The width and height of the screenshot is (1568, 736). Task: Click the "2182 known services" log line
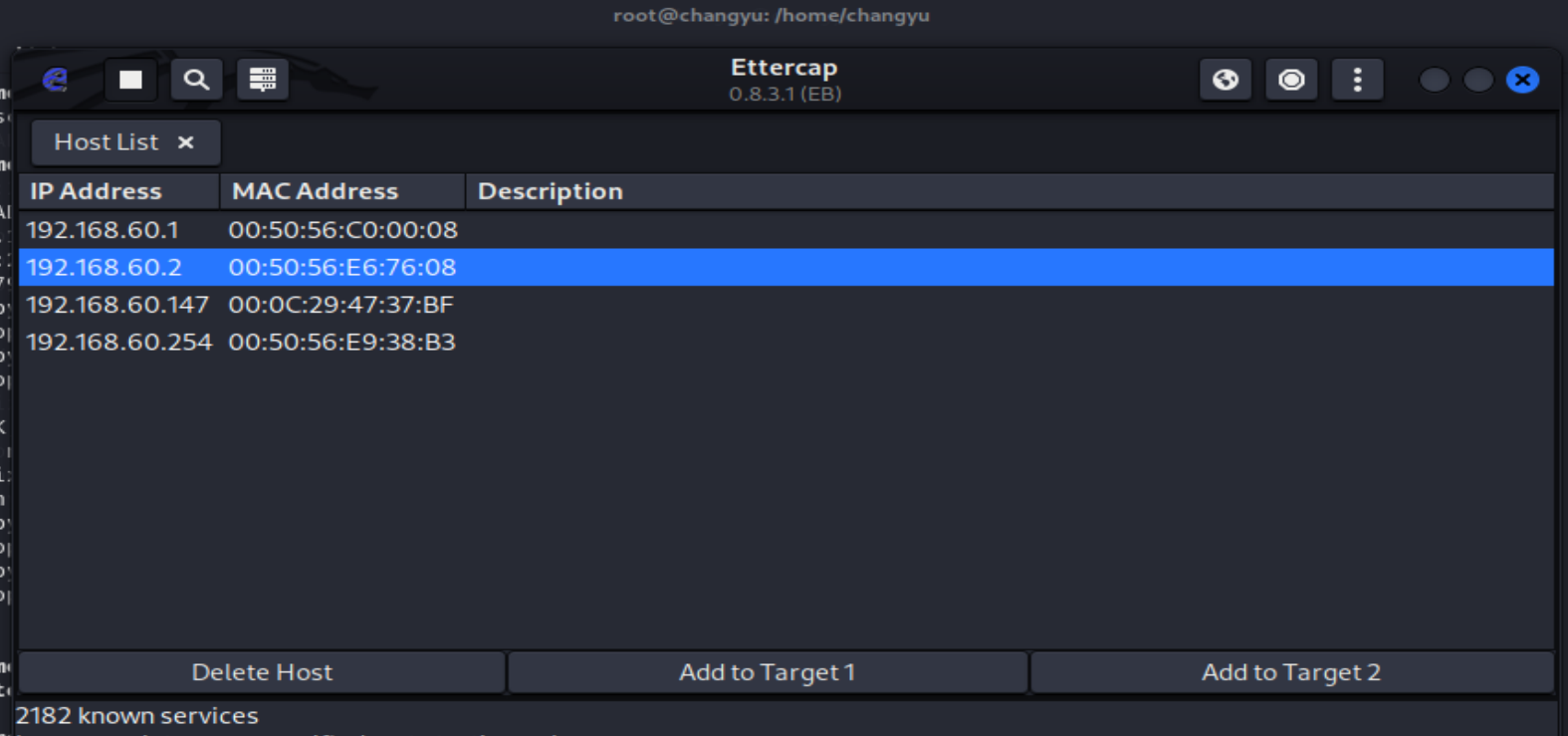(x=136, y=716)
